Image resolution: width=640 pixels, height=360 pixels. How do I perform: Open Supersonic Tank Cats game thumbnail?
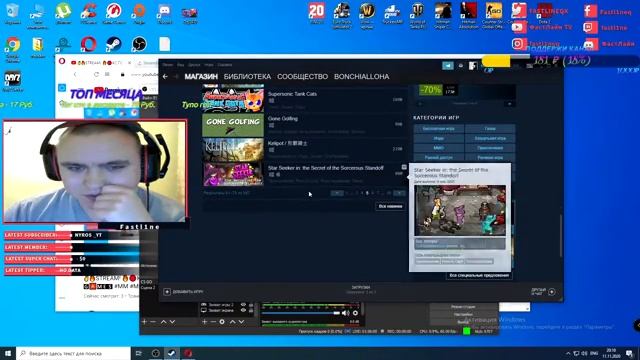point(233,99)
